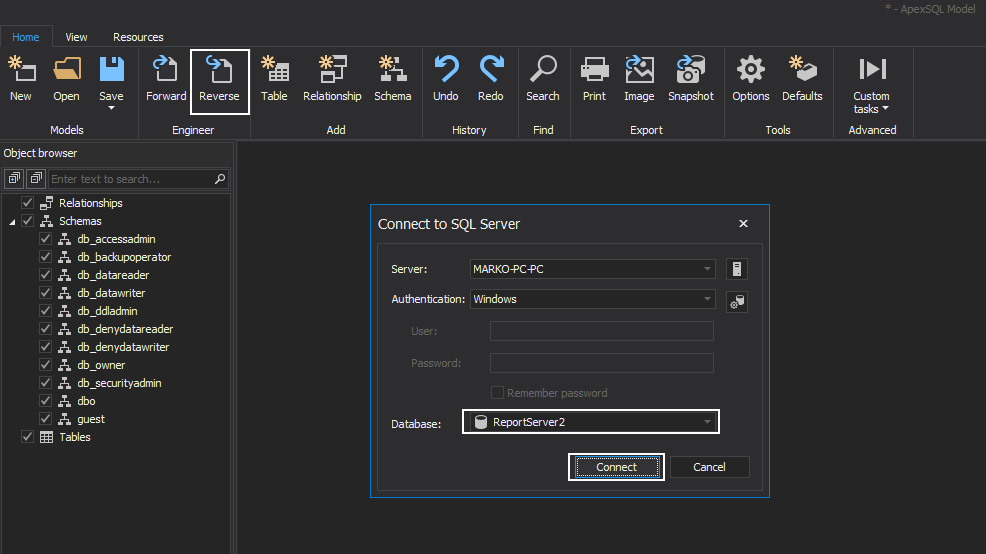Open an existing model file
This screenshot has height=554, width=986.
[x=67, y=79]
